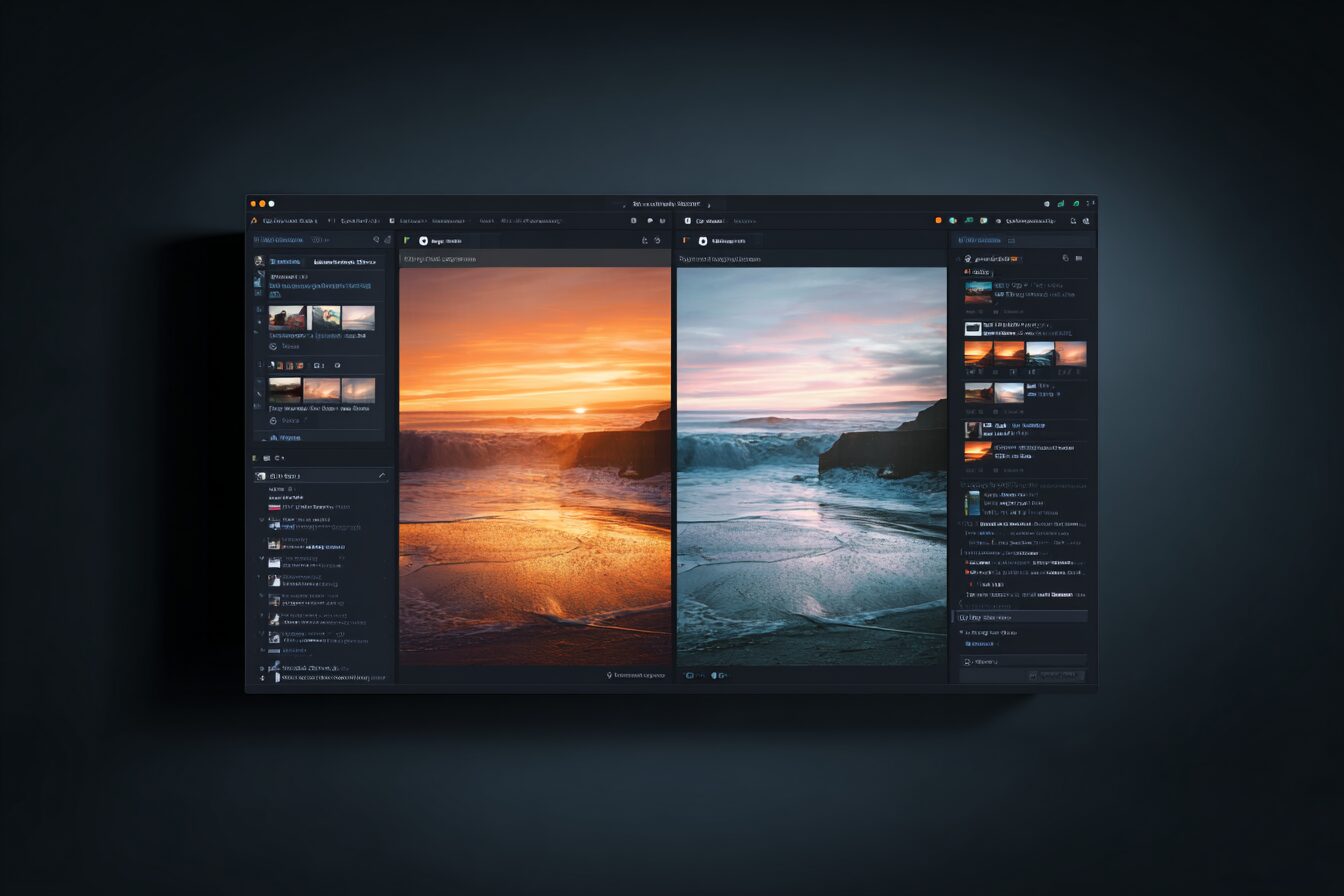
Task: Collapse the lower left panel using its chevron
Action: tap(381, 476)
